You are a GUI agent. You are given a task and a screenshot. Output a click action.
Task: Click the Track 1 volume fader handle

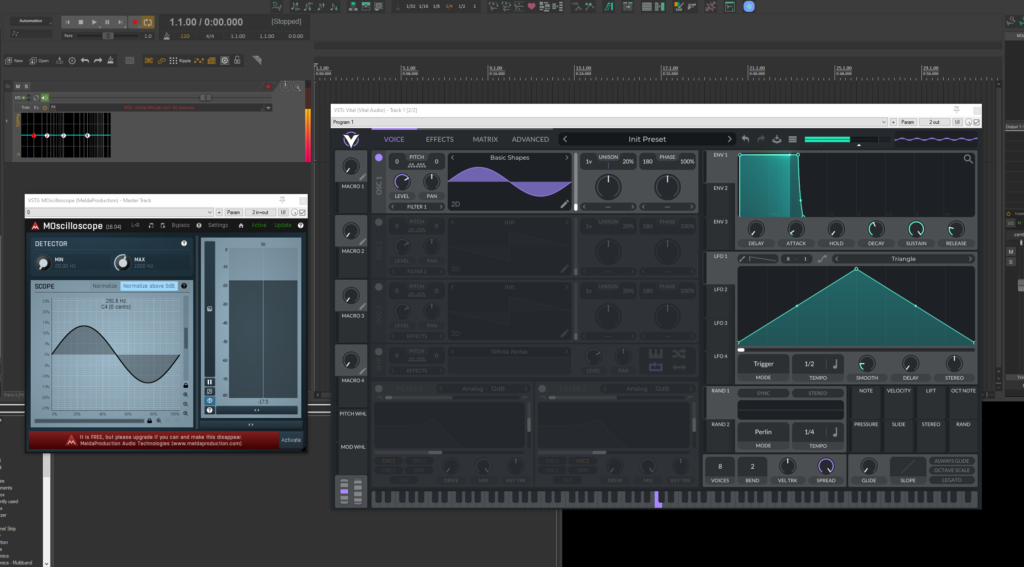click(x=205, y=97)
